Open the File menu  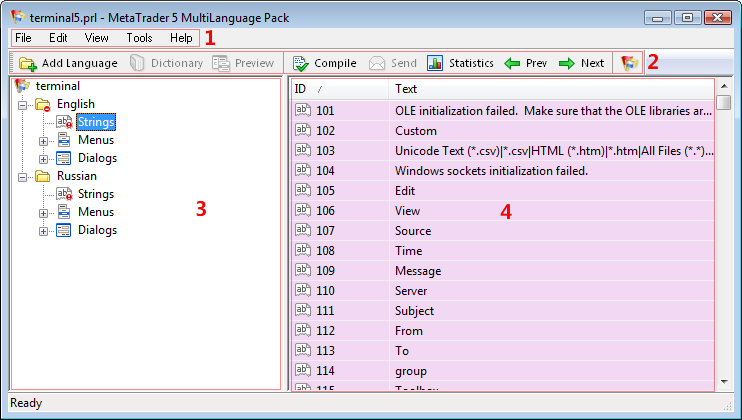[23, 38]
